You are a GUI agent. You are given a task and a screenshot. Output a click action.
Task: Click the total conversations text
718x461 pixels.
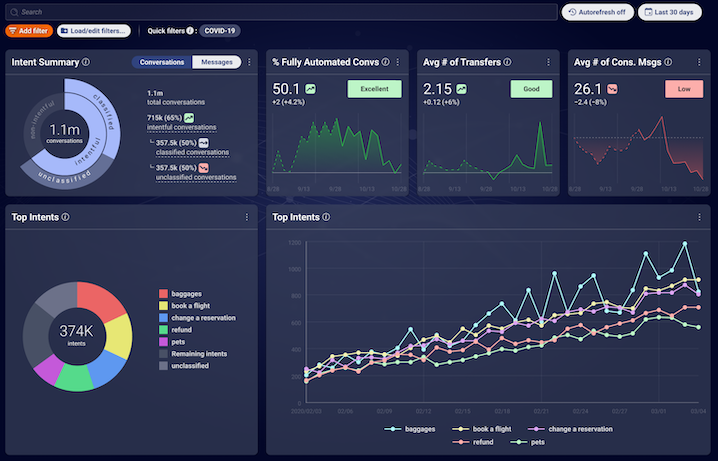click(176, 103)
